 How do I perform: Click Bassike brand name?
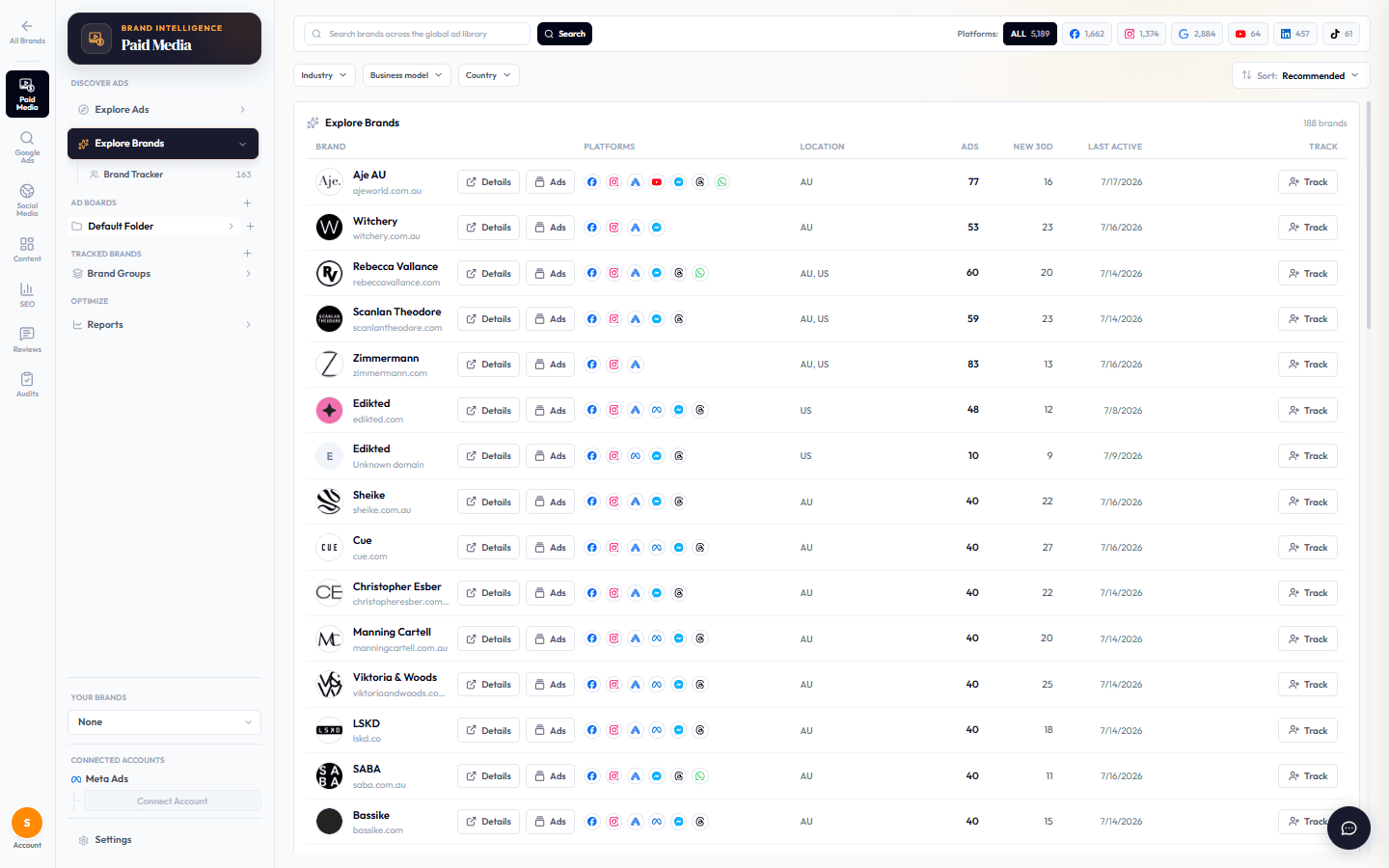[x=371, y=816]
